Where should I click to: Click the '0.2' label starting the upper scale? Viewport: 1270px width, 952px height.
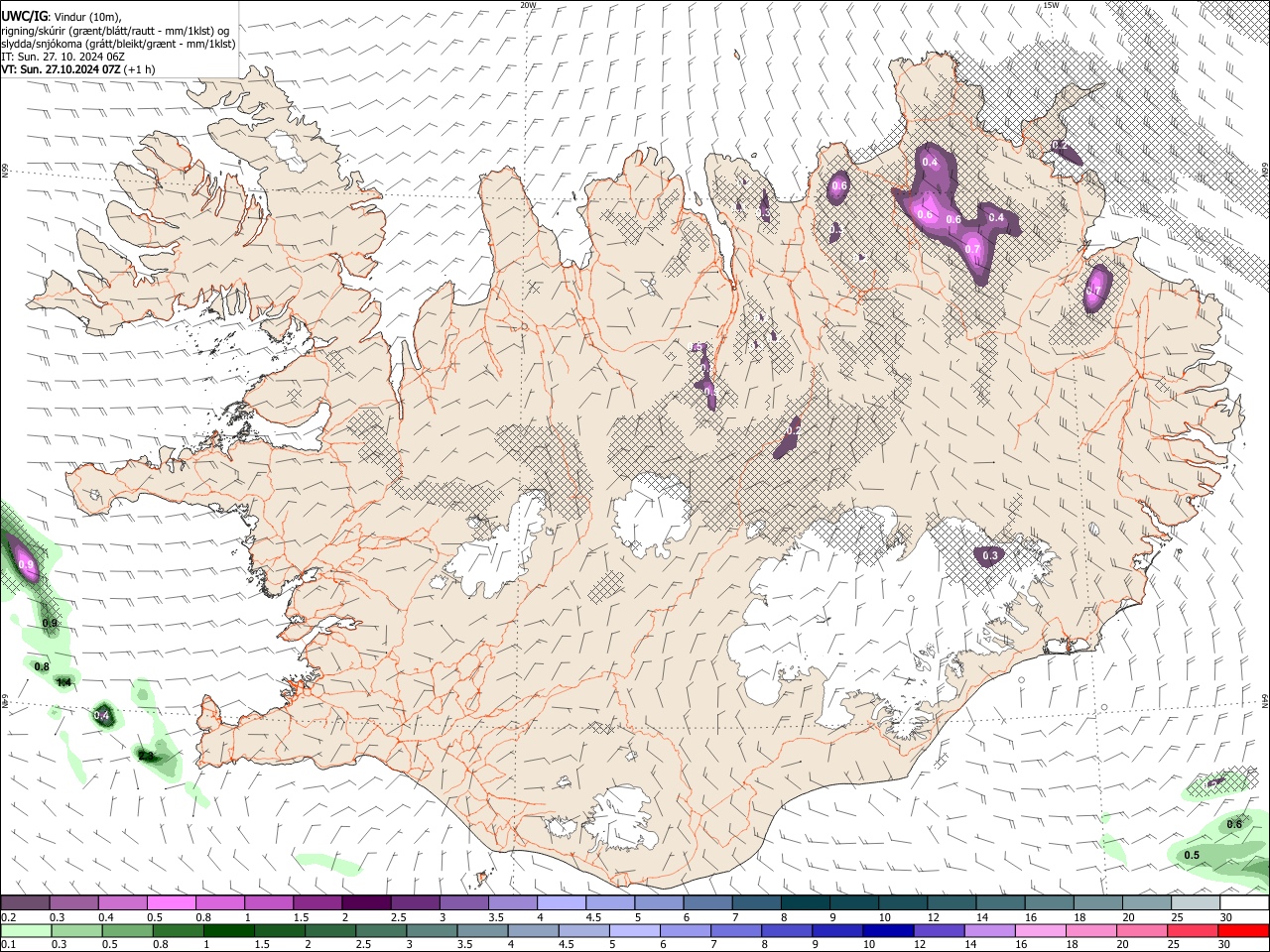9,917
